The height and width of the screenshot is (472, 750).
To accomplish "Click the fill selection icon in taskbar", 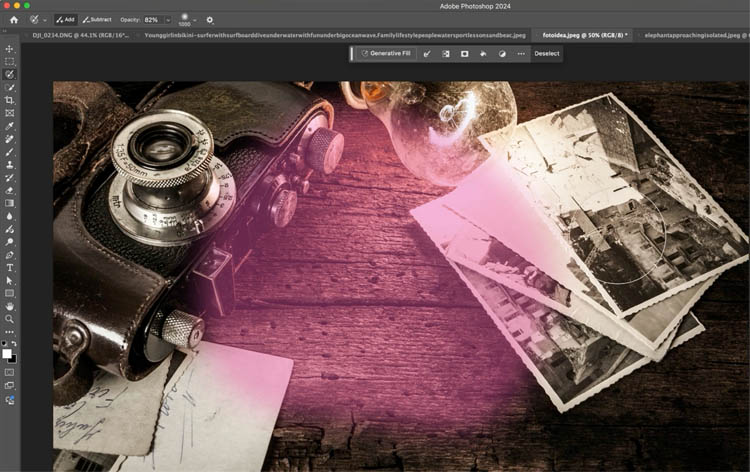I will pyautogui.click(x=483, y=54).
